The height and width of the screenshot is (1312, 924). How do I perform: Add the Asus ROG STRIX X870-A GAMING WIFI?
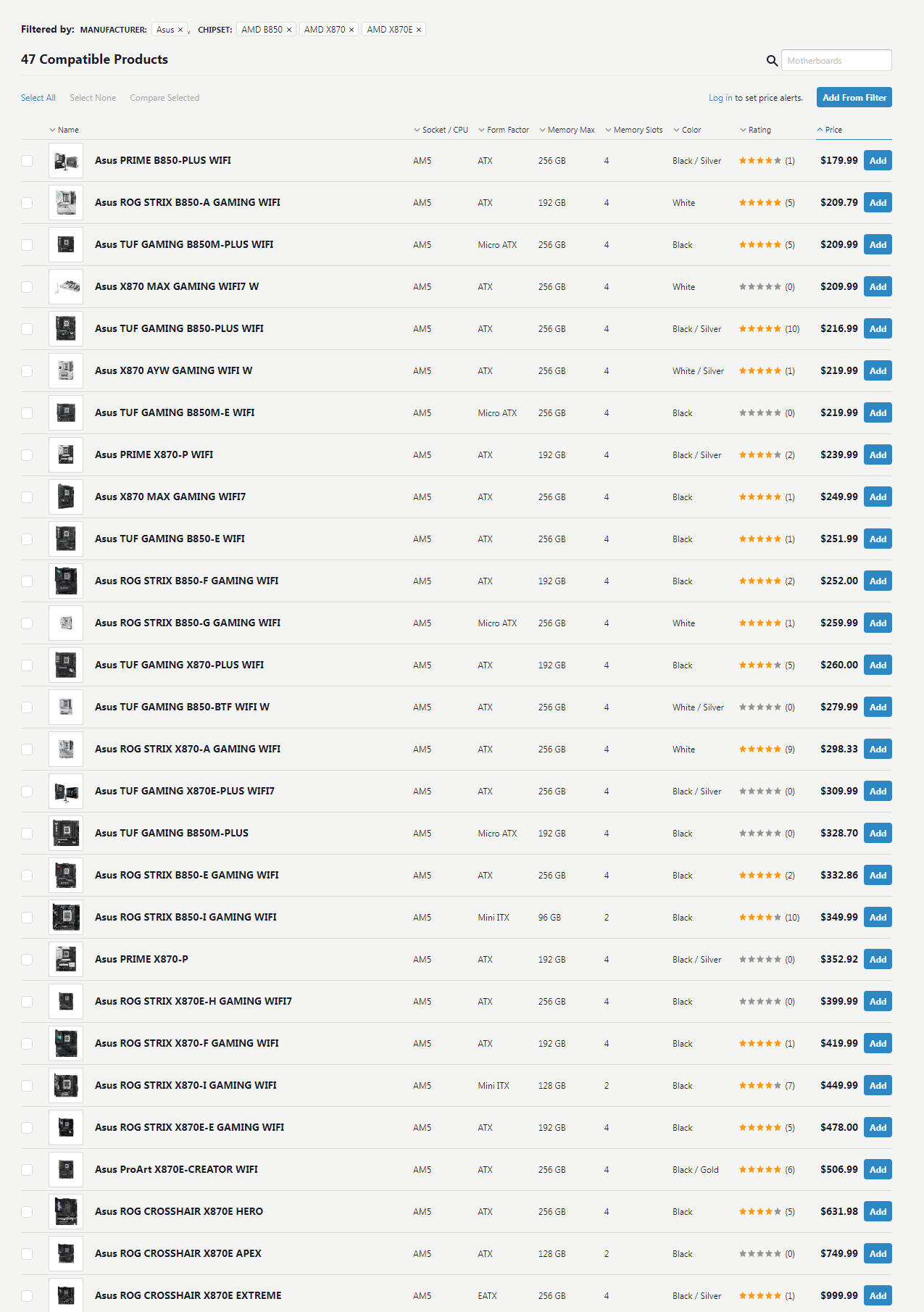click(x=878, y=750)
